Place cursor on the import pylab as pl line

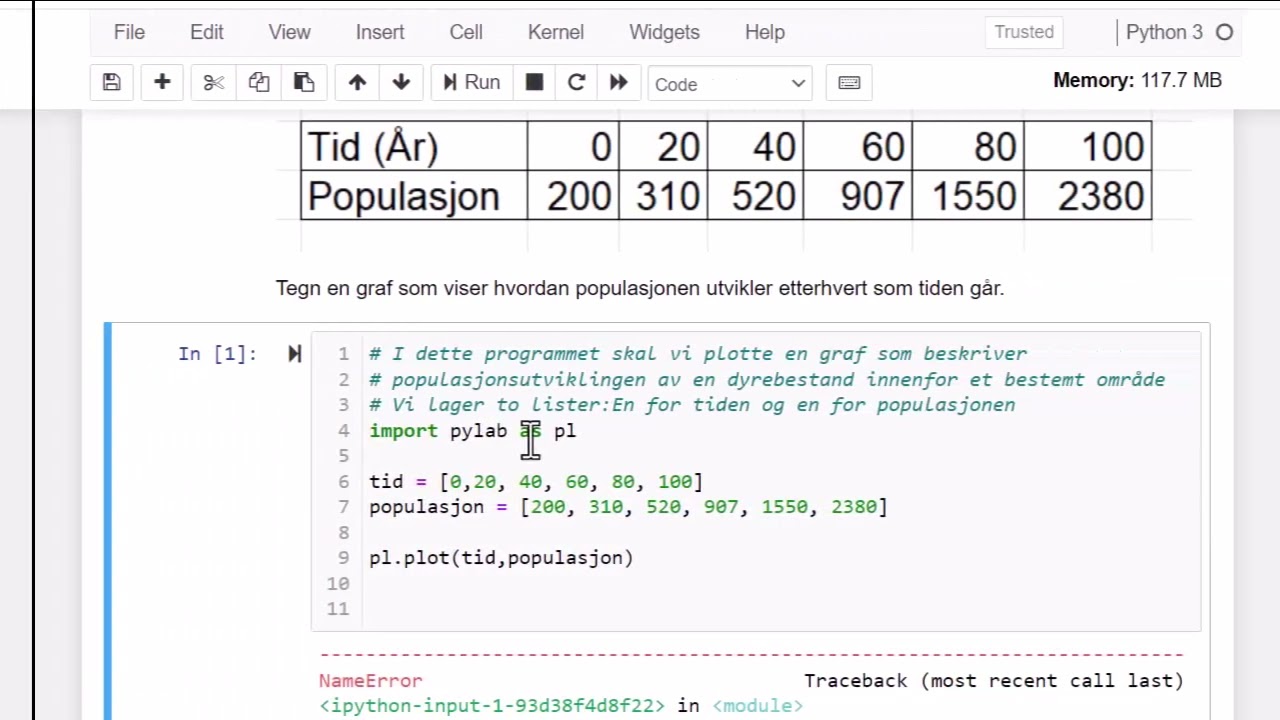click(x=472, y=430)
